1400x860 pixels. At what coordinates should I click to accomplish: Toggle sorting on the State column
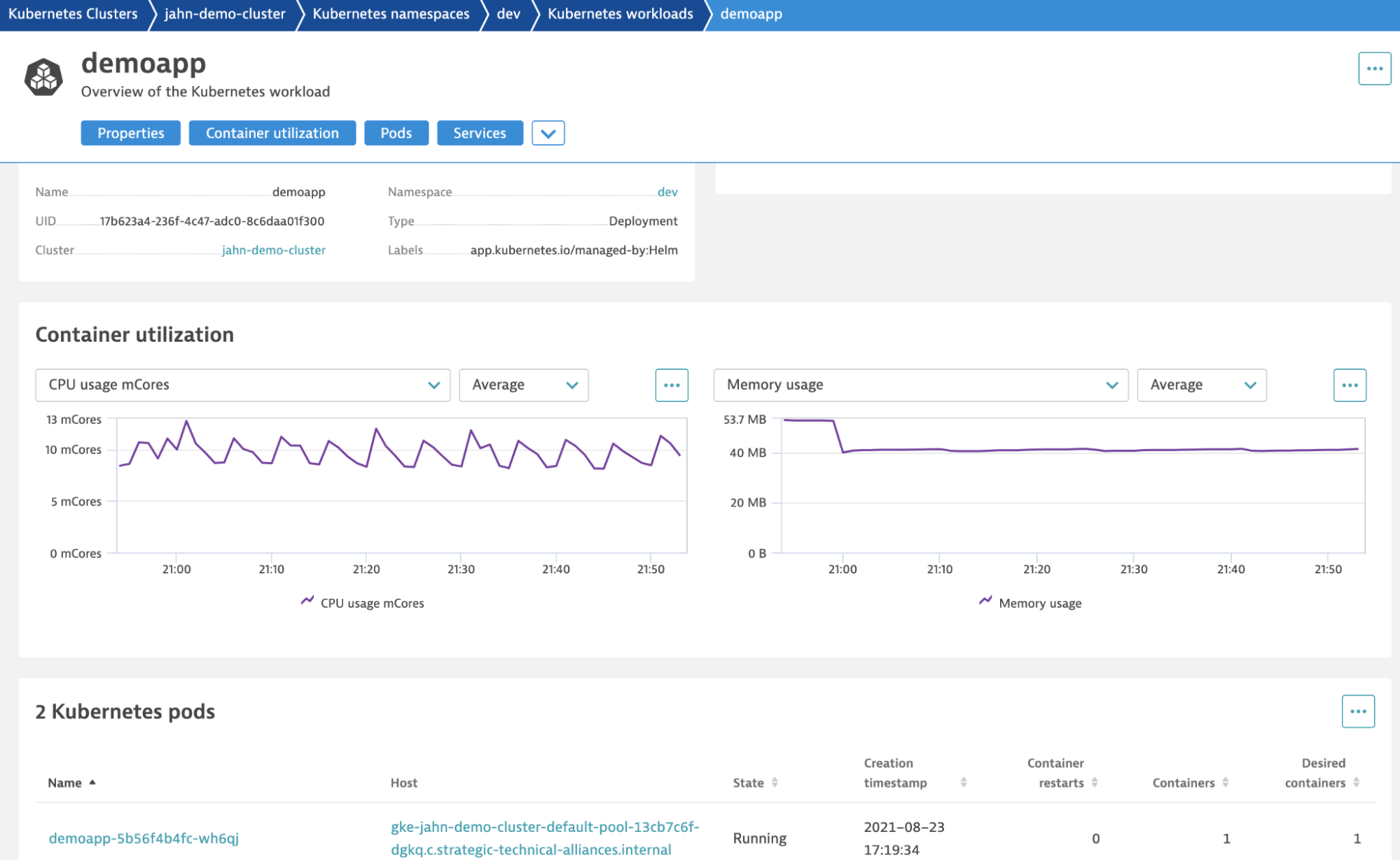(774, 782)
